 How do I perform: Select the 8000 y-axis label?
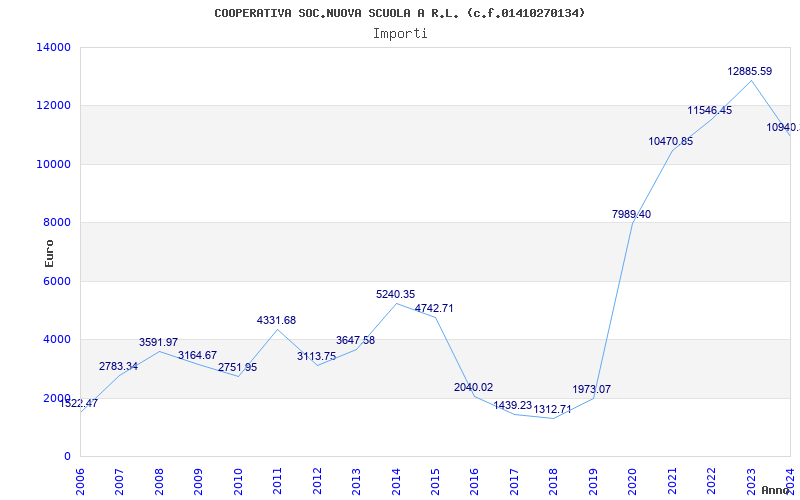tap(57, 222)
